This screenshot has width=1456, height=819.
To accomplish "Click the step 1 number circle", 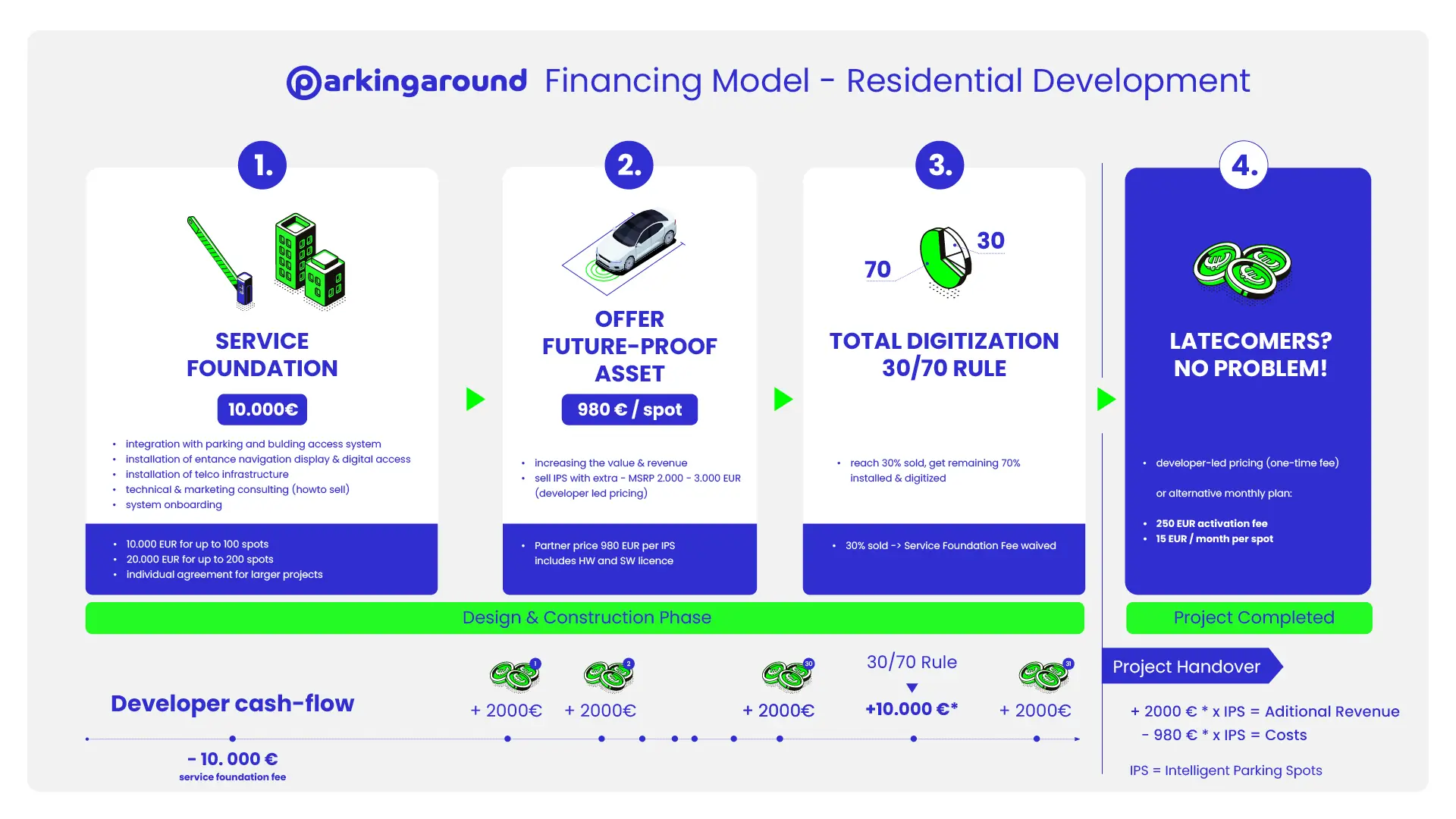I will [262, 165].
